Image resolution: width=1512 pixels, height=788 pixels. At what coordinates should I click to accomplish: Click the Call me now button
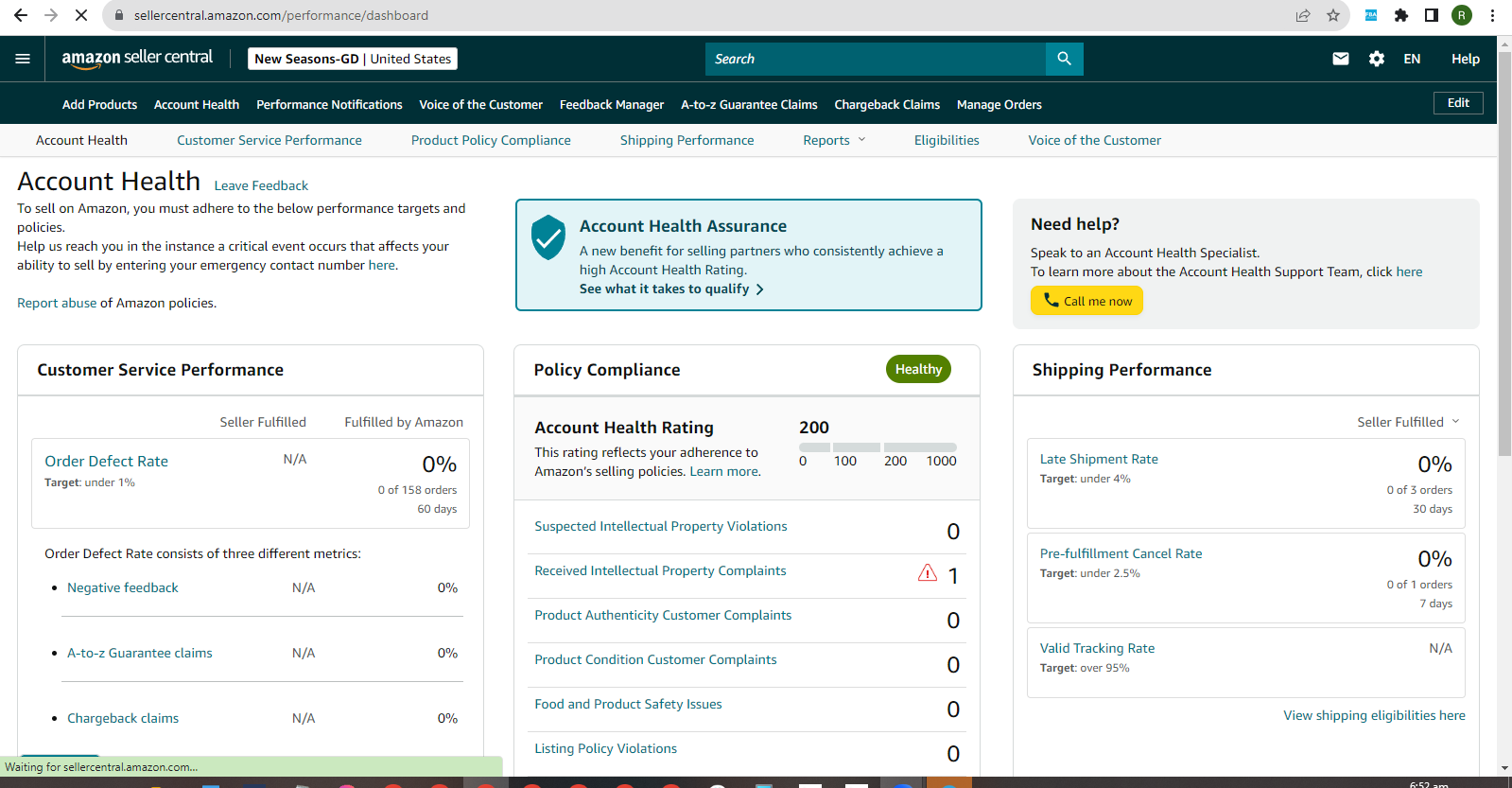[1086, 301]
